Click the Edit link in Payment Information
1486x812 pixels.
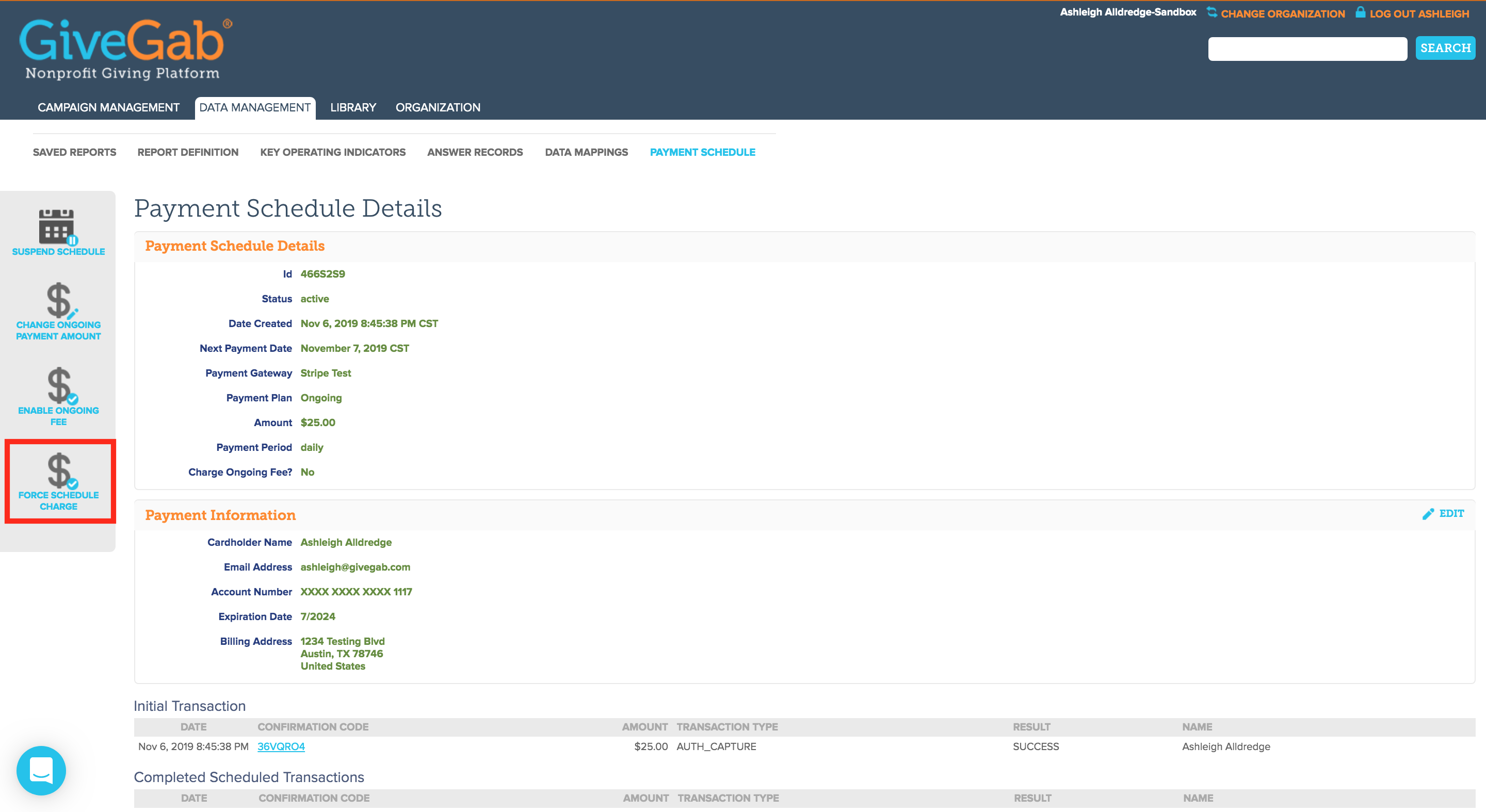pyautogui.click(x=1452, y=513)
